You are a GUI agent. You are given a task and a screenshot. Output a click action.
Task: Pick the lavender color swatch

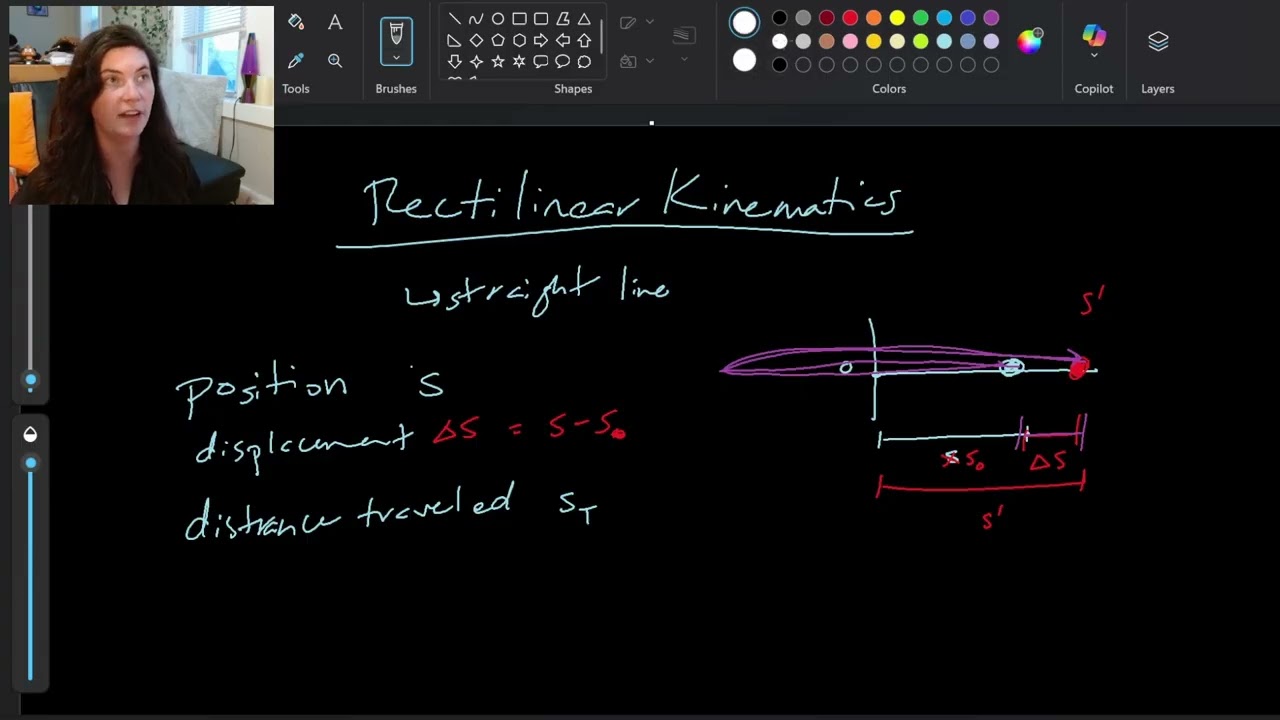[991, 41]
